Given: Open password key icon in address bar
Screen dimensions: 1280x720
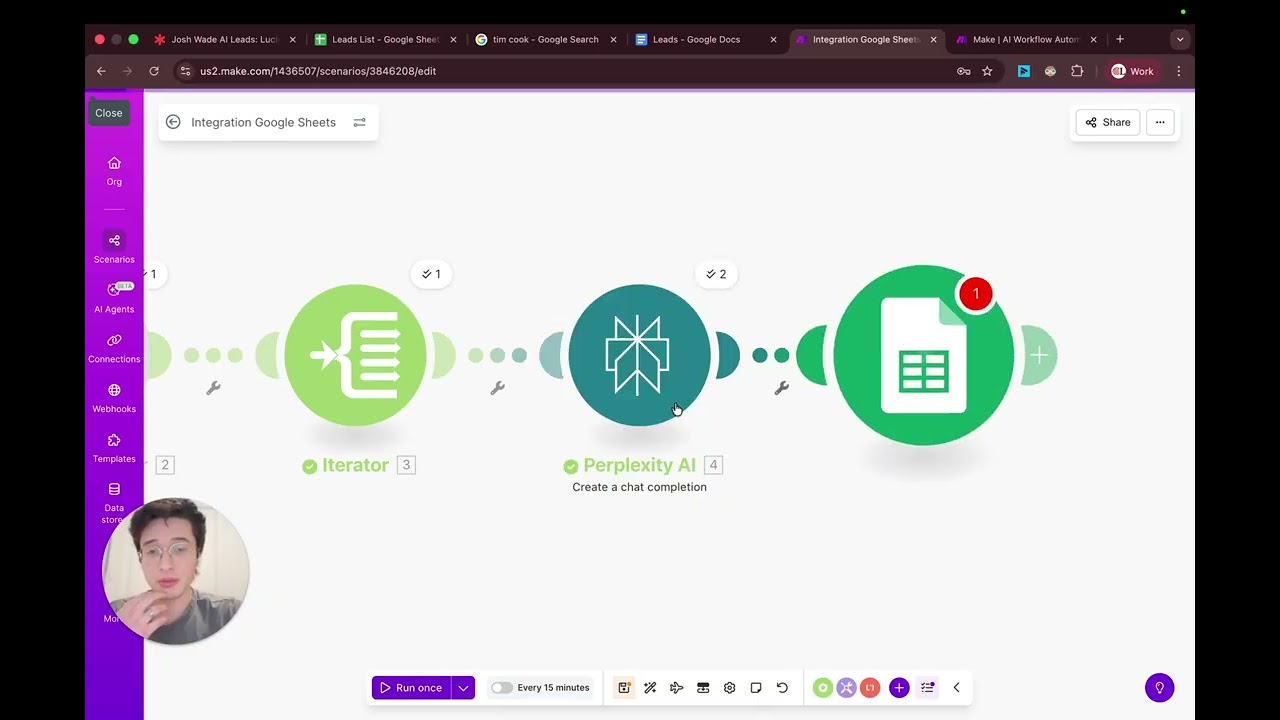Looking at the screenshot, I should click(964, 71).
